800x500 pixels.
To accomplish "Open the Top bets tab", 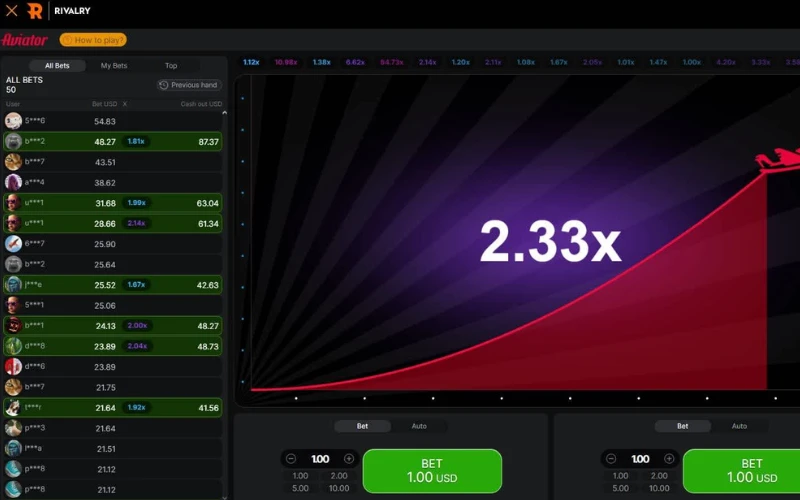I will tap(171, 66).
